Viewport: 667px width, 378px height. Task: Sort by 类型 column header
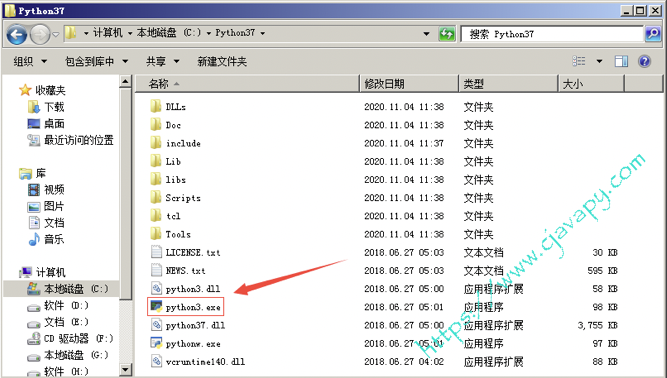509,84
